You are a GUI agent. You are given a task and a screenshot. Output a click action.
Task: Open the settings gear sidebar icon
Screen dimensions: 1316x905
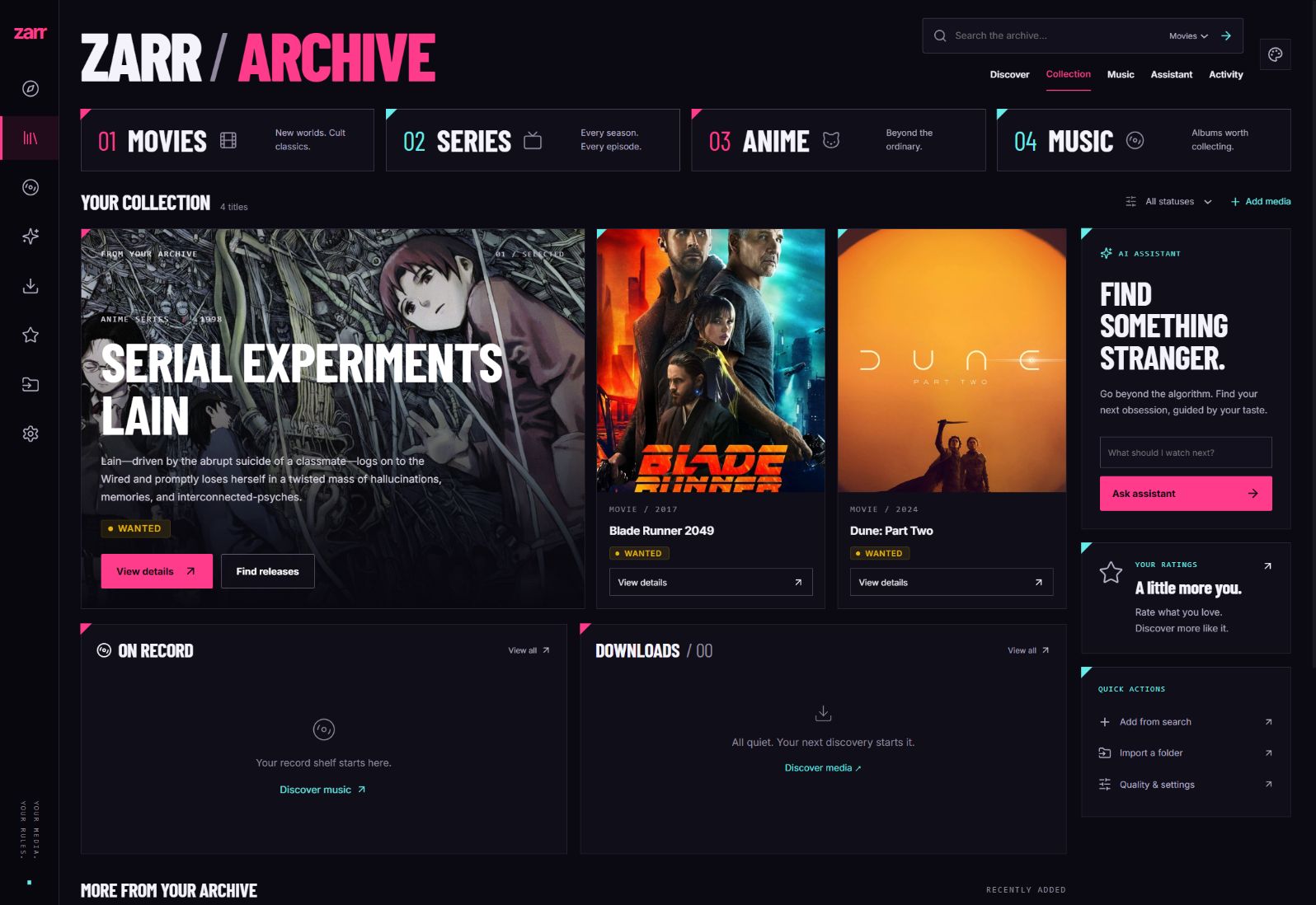pos(31,434)
